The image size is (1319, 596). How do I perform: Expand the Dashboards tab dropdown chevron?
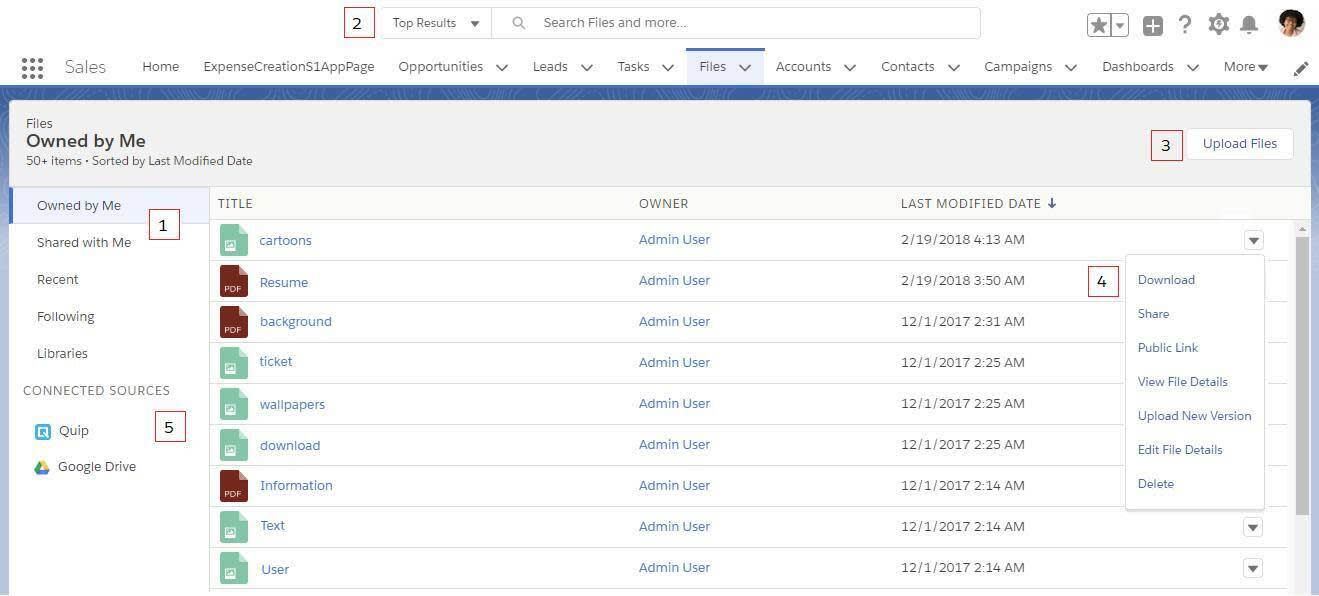tap(1193, 68)
